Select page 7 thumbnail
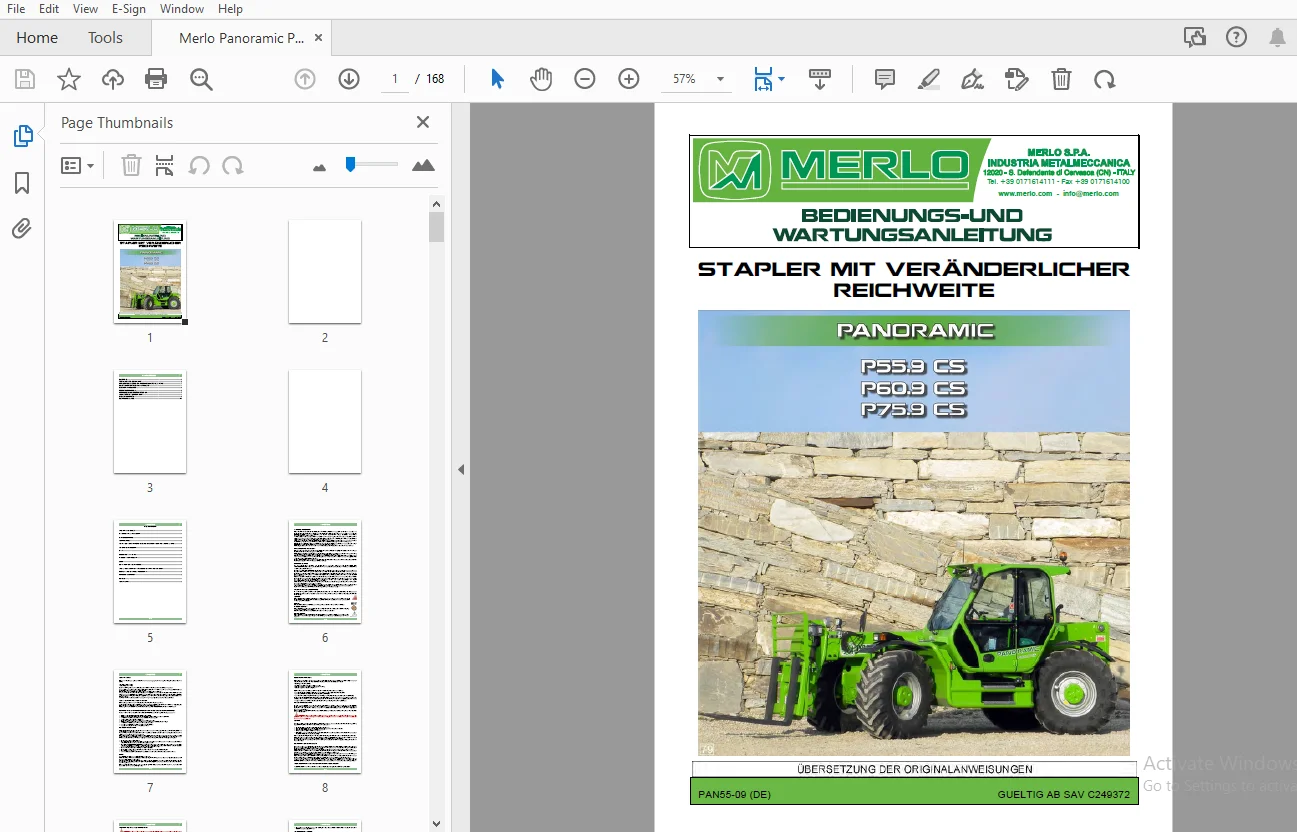The image size is (1297, 832). [x=150, y=721]
